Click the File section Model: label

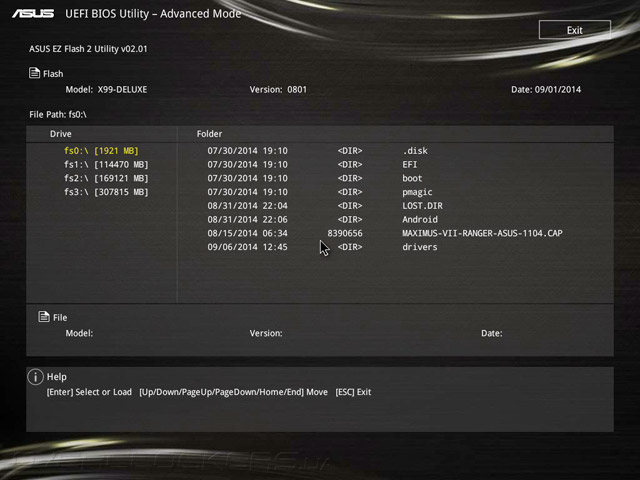79,333
